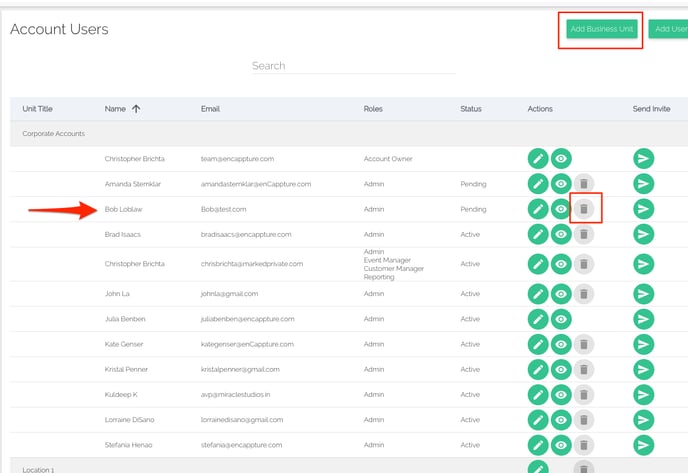Edit Brad Isaacs user
This screenshot has width=688, height=473.
538,234
